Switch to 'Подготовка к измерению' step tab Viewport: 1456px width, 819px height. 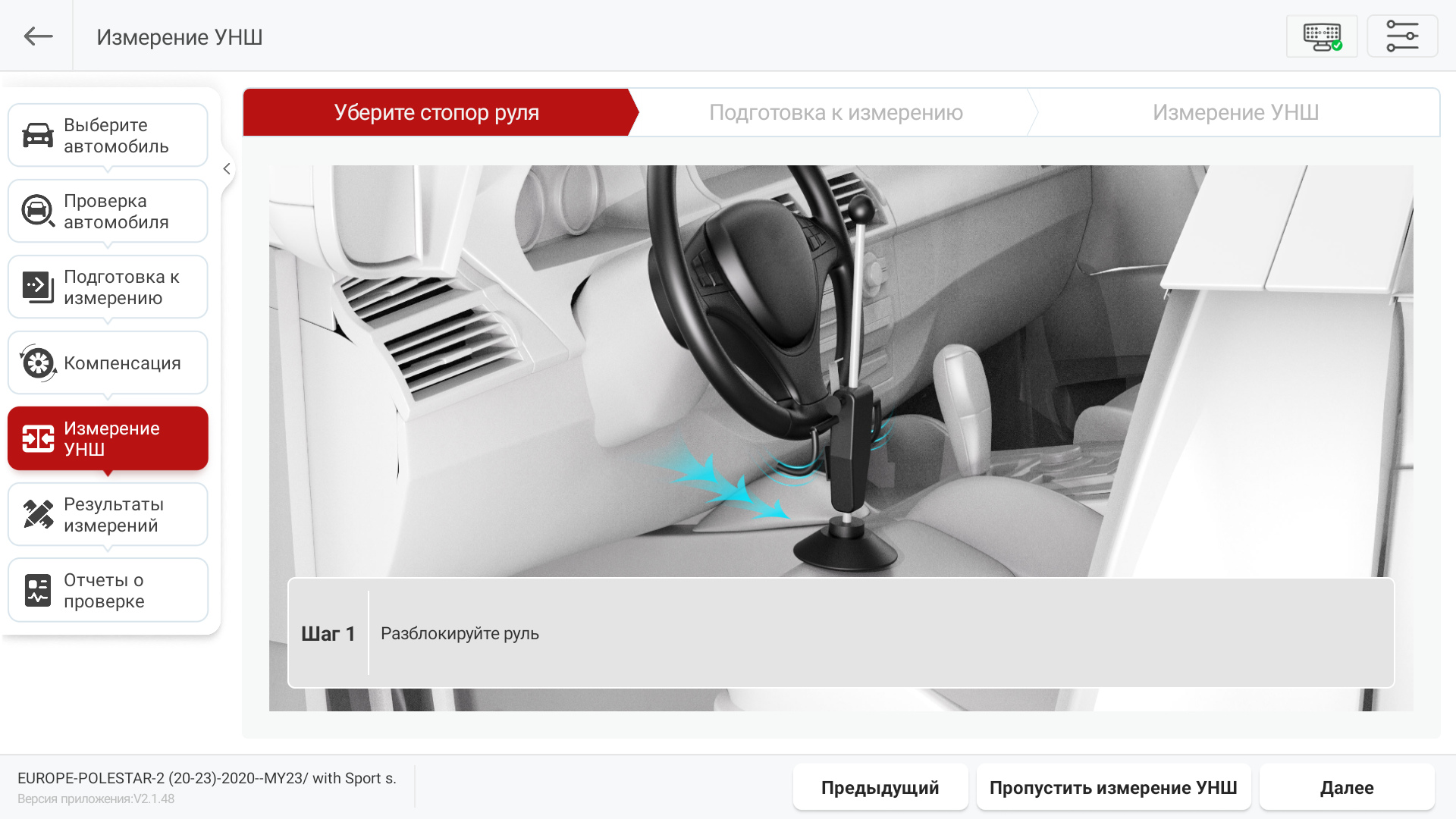(835, 112)
